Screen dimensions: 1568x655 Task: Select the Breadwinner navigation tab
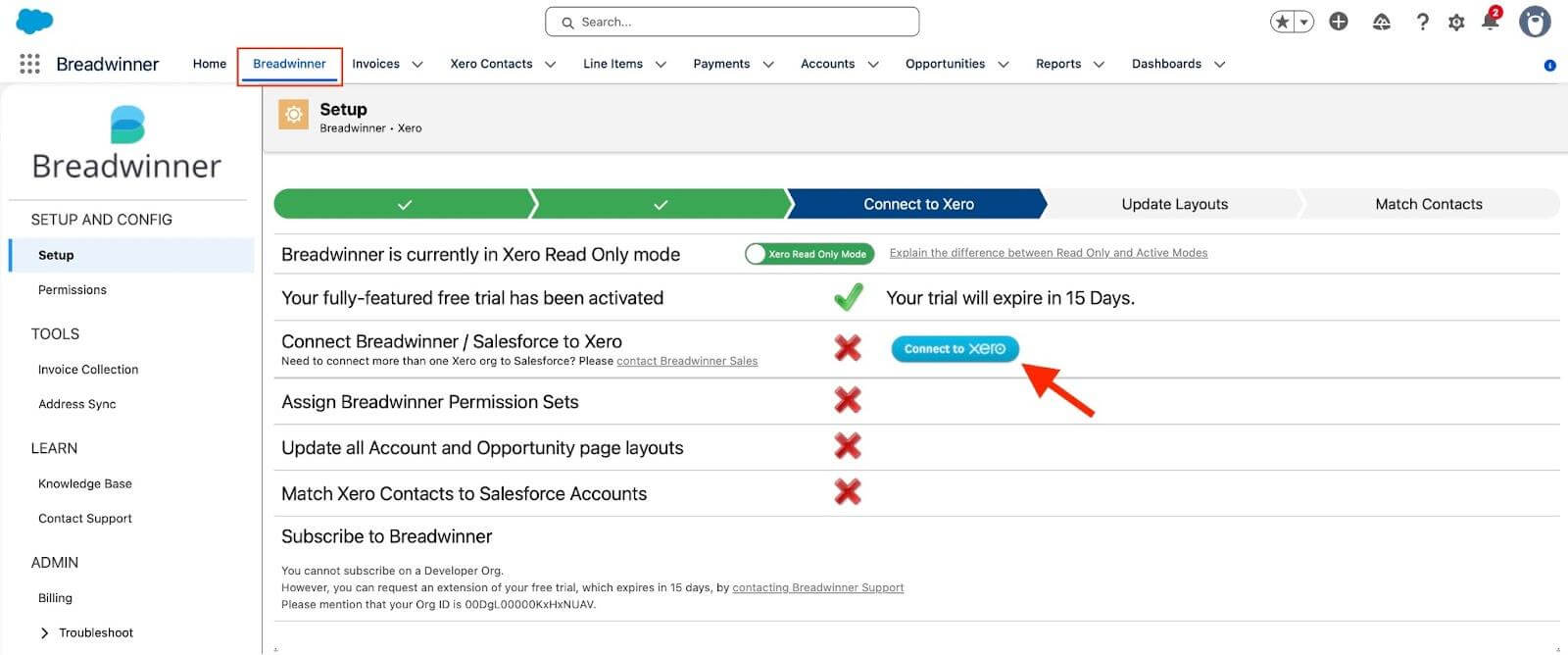(x=289, y=64)
